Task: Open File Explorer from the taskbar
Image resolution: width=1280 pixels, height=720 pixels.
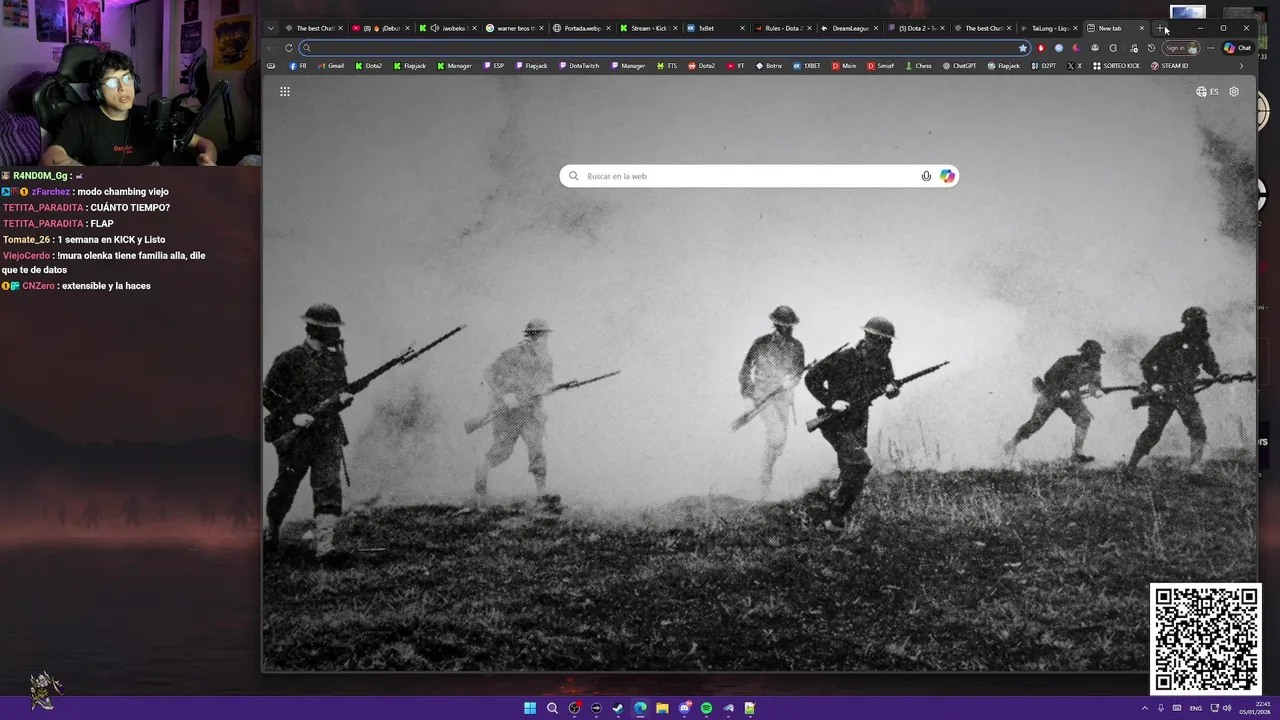Action: [x=662, y=708]
